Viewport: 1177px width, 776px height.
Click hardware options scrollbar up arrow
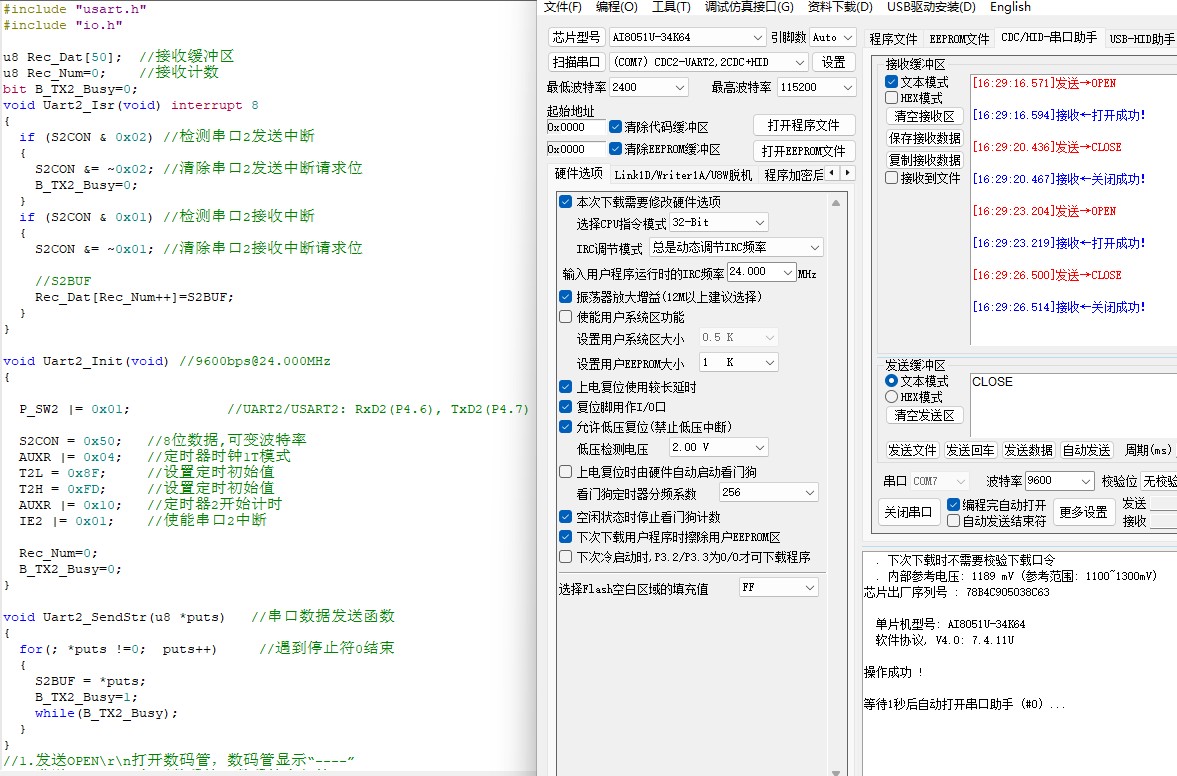[836, 203]
